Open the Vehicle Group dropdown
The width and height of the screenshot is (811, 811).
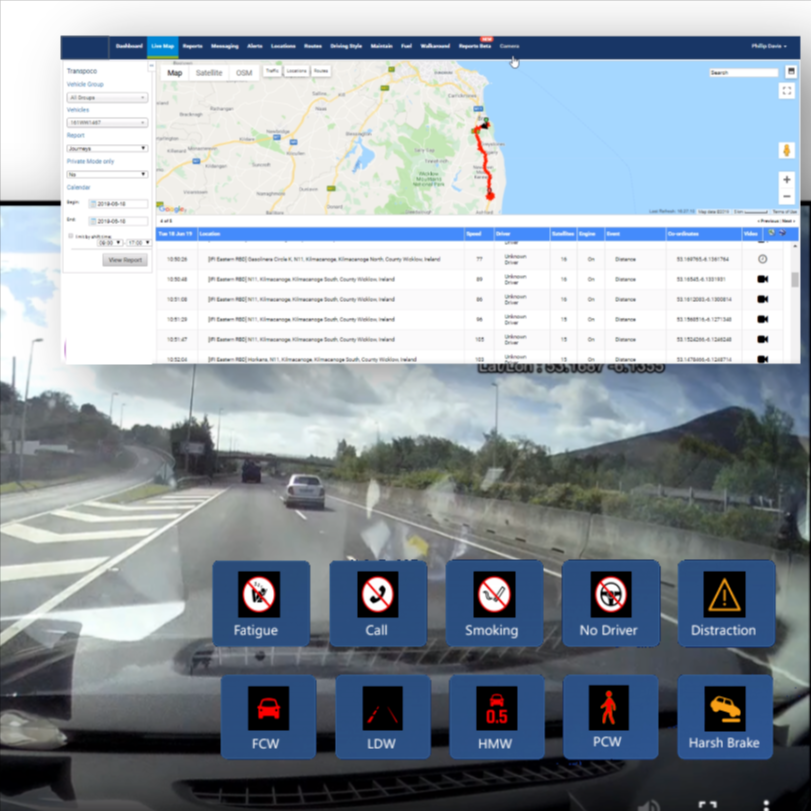[x=107, y=98]
